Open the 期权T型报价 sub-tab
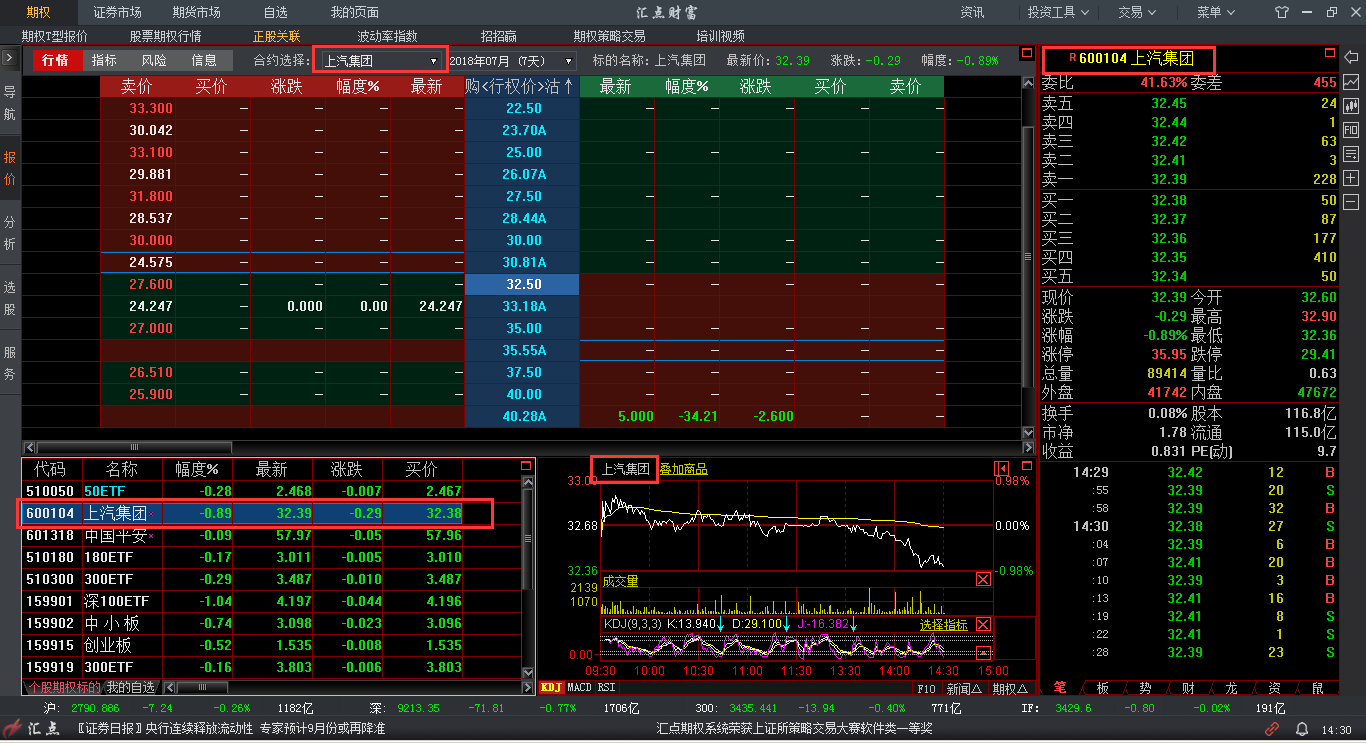1366x743 pixels. [x=55, y=36]
